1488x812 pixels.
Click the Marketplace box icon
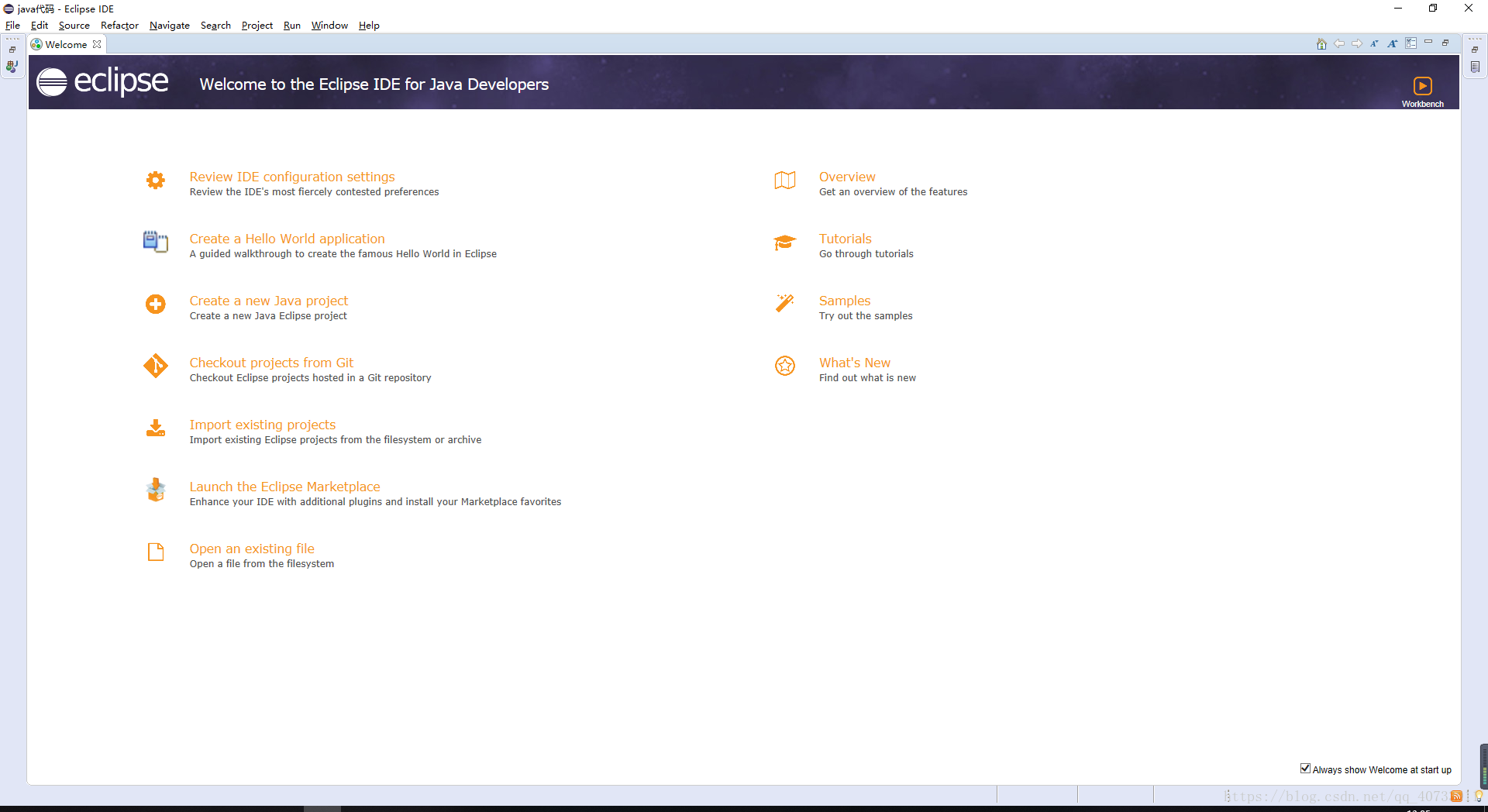pyautogui.click(x=156, y=490)
